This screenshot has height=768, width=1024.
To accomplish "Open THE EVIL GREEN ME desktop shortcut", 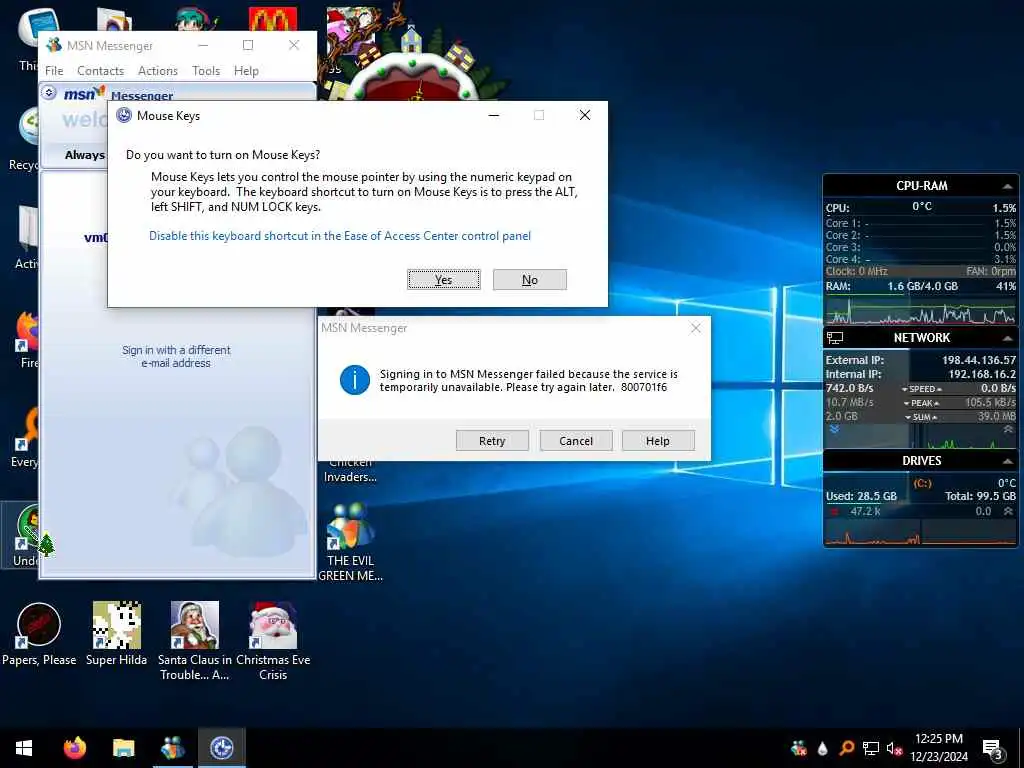I will (351, 543).
